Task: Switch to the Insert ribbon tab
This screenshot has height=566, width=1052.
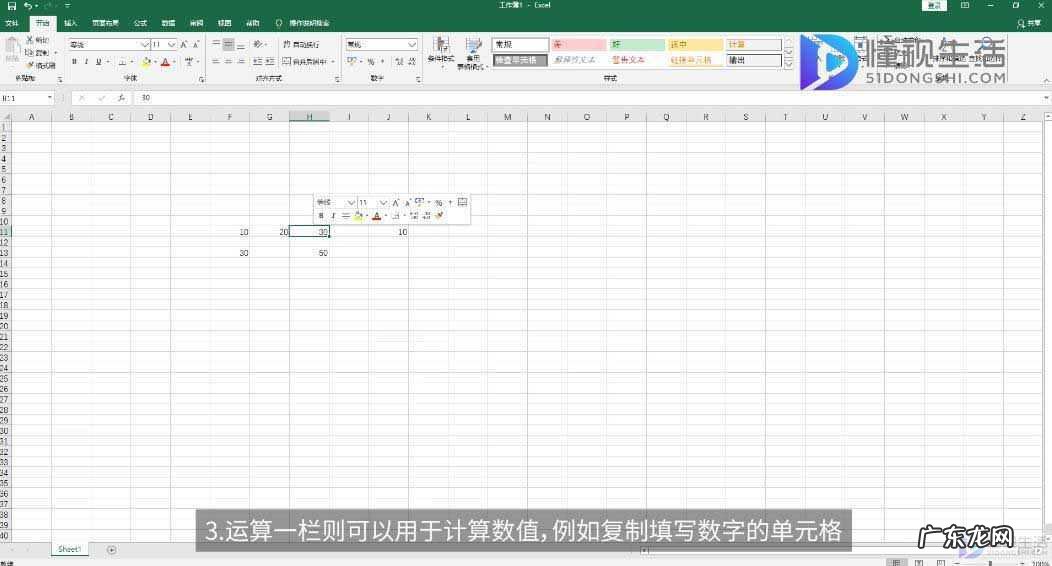Action: point(70,23)
